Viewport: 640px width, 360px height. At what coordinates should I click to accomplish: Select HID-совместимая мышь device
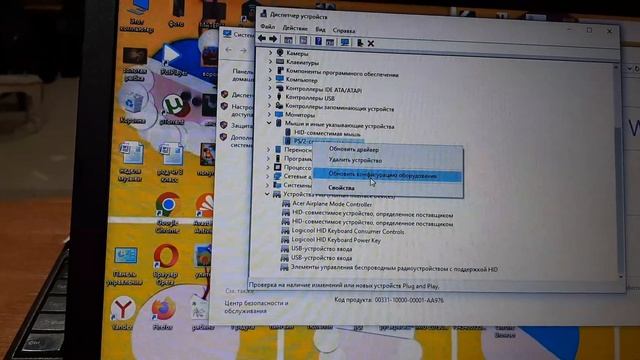pos(327,133)
